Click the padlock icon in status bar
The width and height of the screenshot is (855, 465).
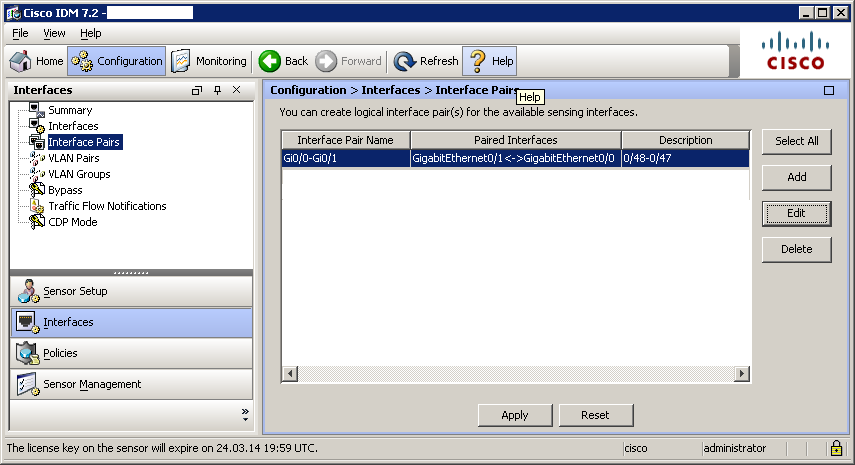836,448
